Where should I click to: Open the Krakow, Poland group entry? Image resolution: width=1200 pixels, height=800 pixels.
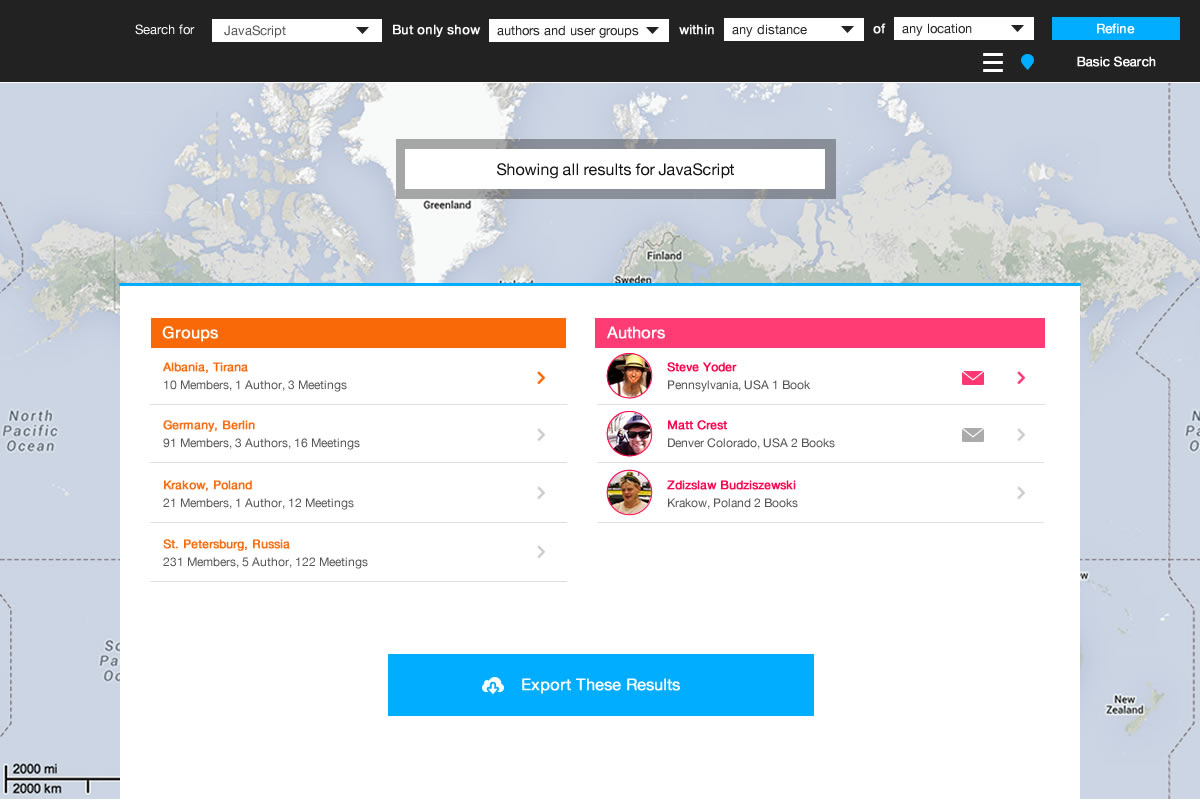tap(207, 485)
